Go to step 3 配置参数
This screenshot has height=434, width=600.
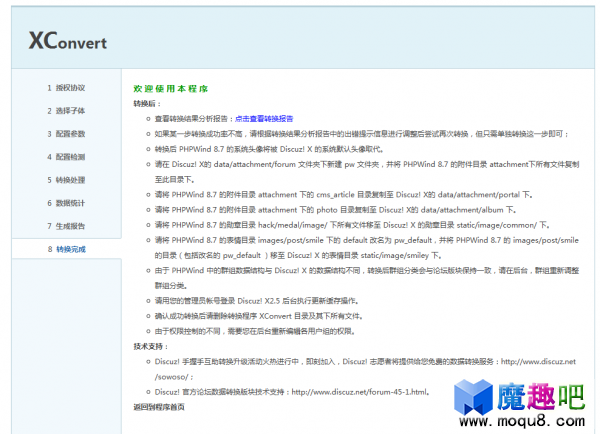point(66,134)
